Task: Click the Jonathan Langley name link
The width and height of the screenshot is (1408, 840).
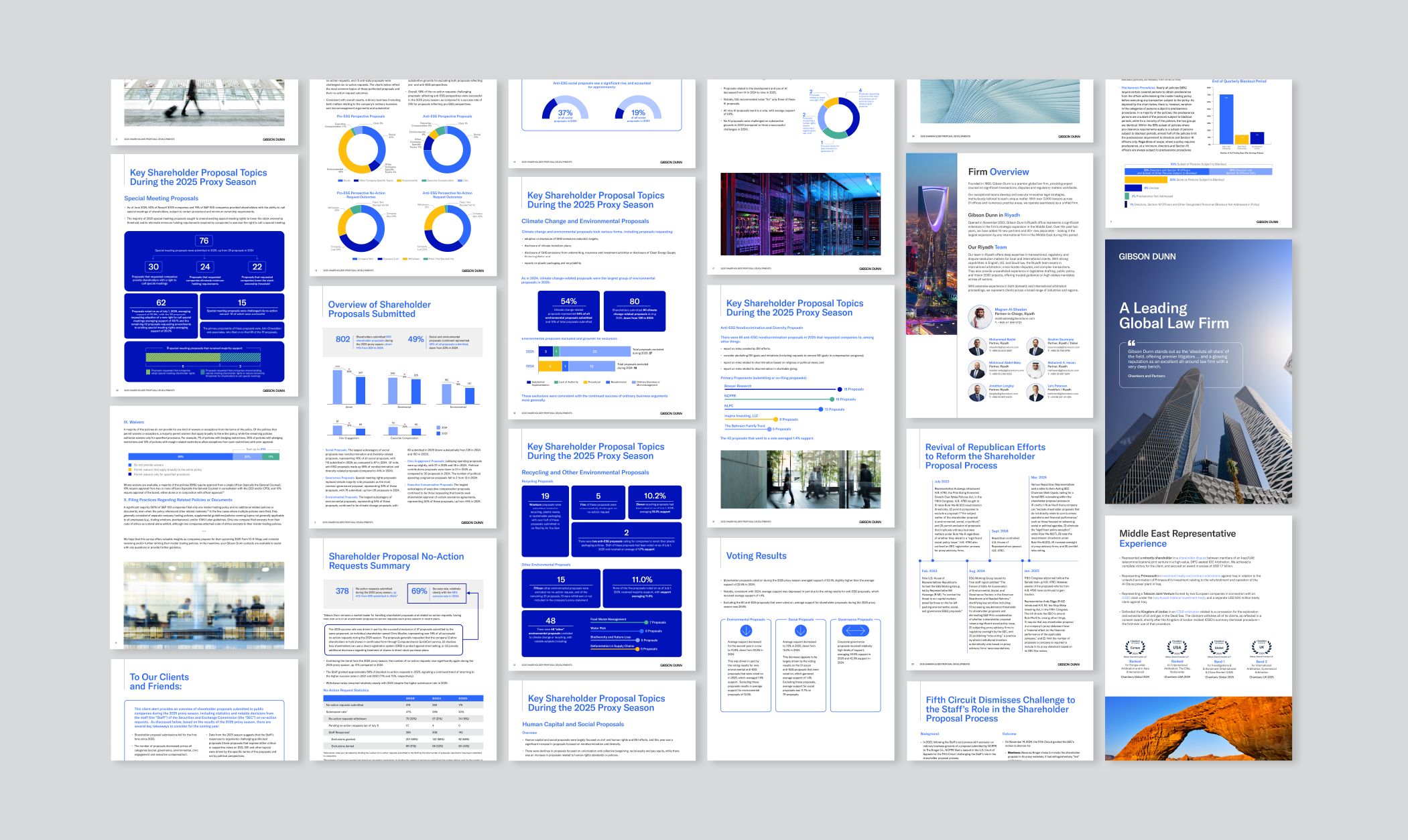Action: [1001, 386]
